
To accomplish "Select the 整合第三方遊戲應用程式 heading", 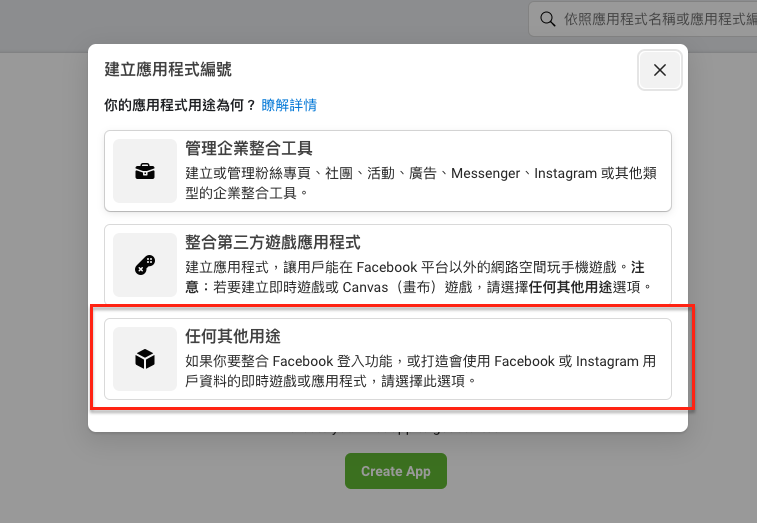I will [273, 242].
